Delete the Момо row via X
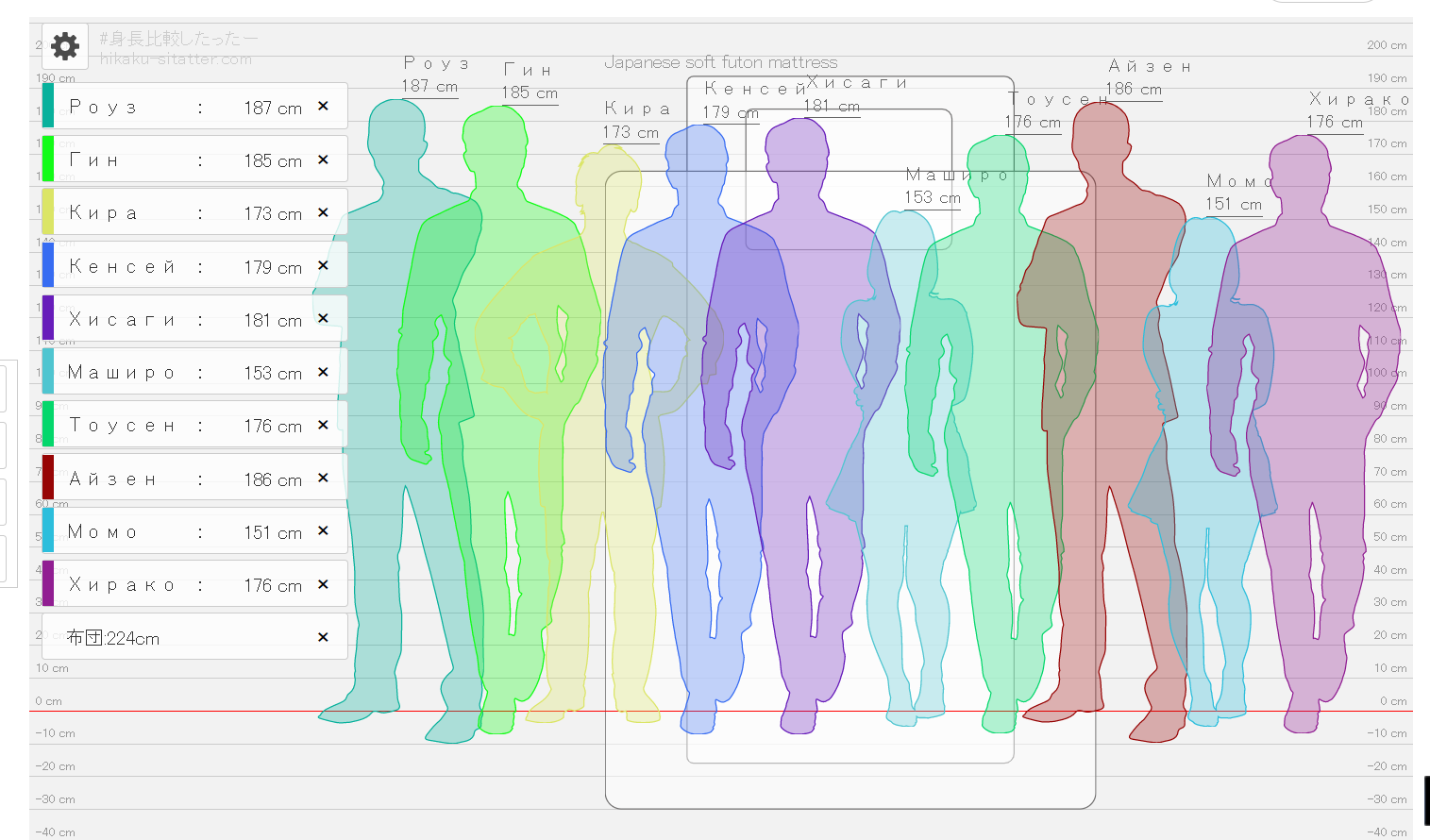This screenshot has width=1430, height=840. pos(323,530)
